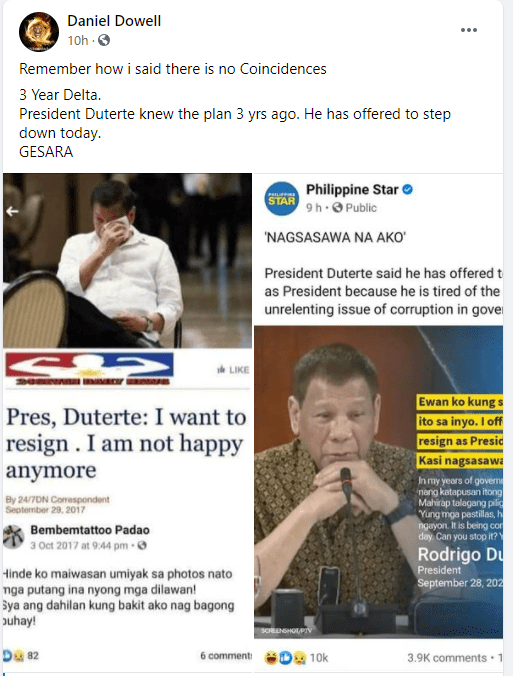
Task: Click the Philippine Star logo avatar
Action: click(x=282, y=198)
